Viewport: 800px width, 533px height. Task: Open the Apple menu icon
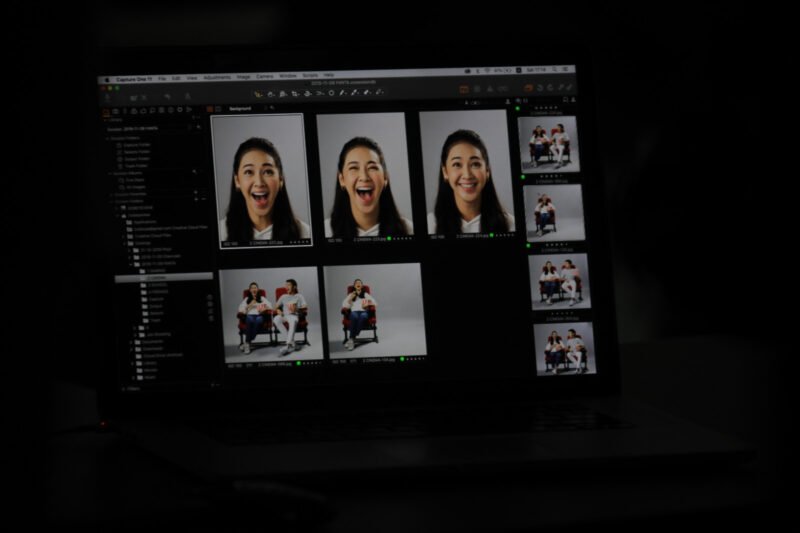[108, 80]
